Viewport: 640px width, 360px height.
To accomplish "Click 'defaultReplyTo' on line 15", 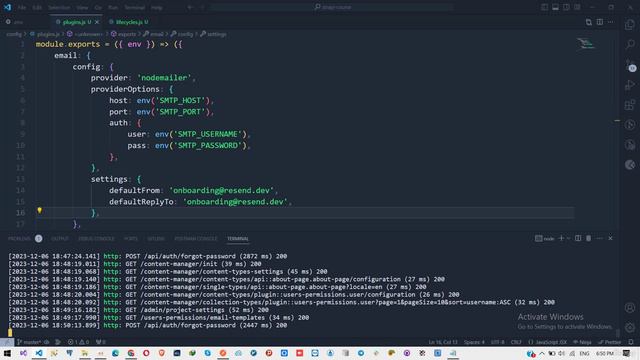I will 141,202.
